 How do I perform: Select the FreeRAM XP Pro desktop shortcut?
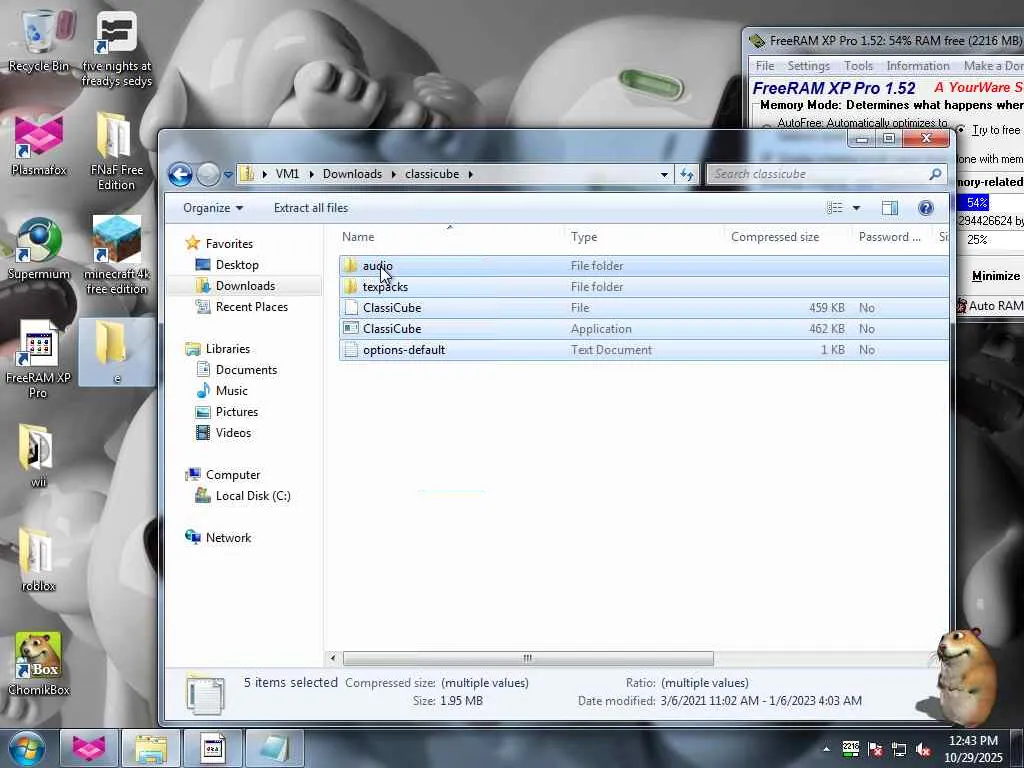click(x=39, y=359)
